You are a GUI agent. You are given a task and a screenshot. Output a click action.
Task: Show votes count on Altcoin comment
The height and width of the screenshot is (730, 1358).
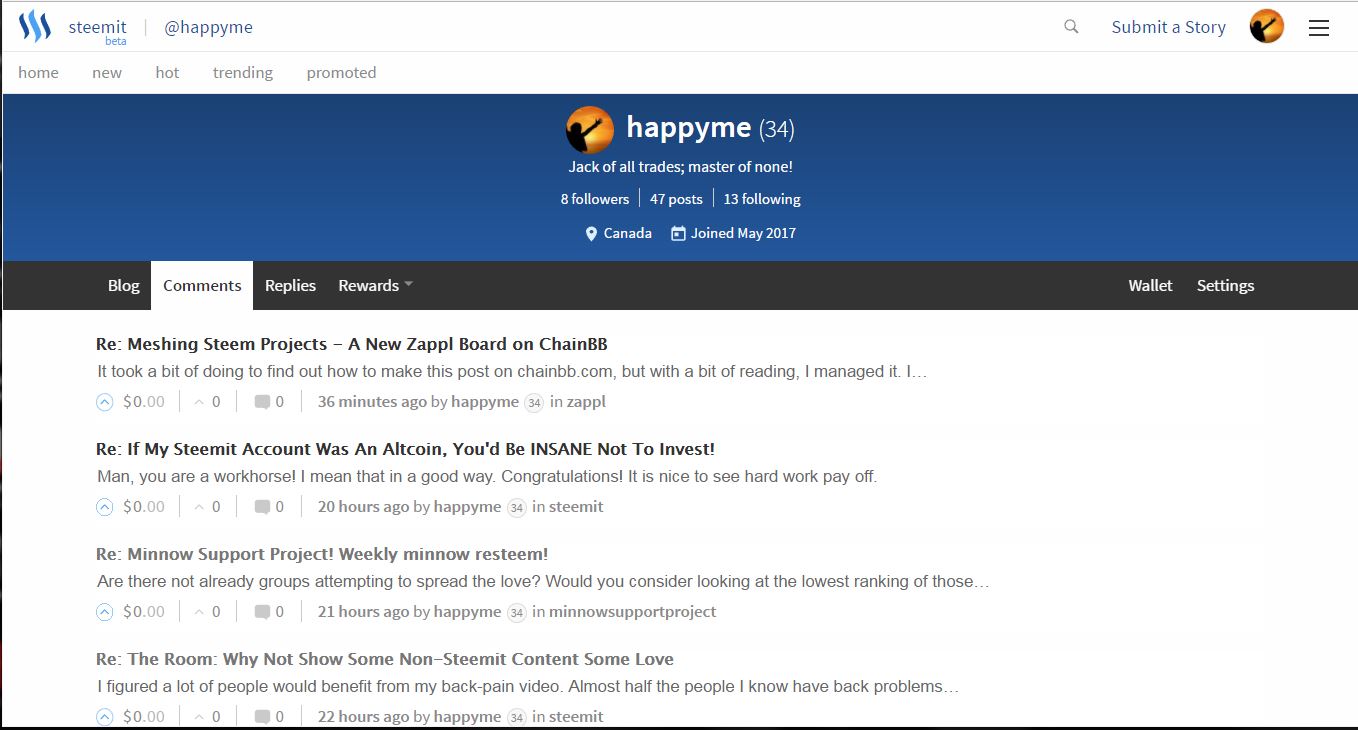pos(207,507)
